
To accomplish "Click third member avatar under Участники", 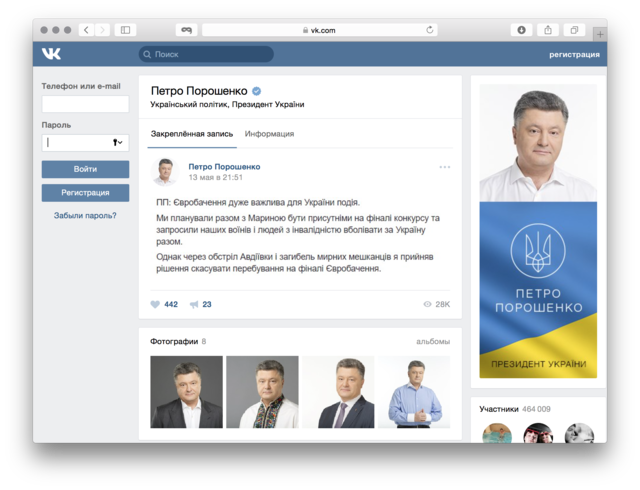I will (x=579, y=434).
